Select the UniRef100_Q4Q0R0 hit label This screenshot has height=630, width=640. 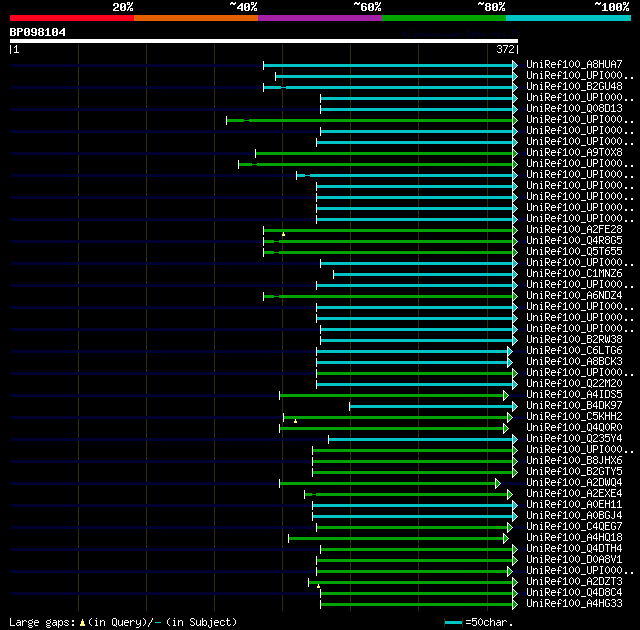click(574, 428)
